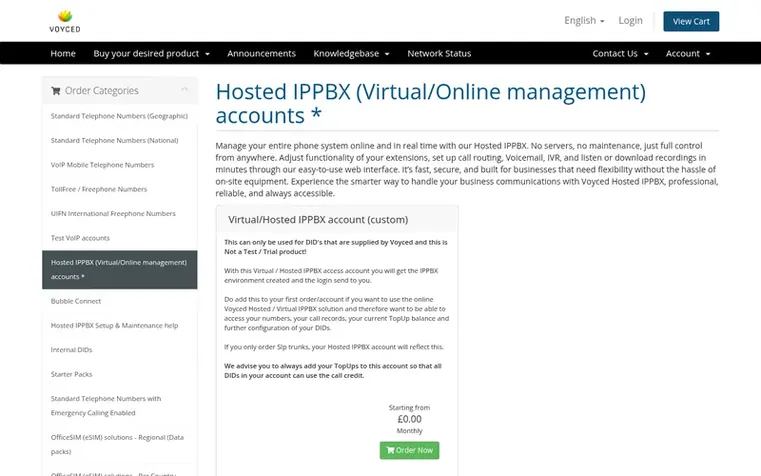Image resolution: width=761 pixels, height=476 pixels.
Task: Select Standard Telephone Numbers (Geographic) category
Action: point(119,116)
